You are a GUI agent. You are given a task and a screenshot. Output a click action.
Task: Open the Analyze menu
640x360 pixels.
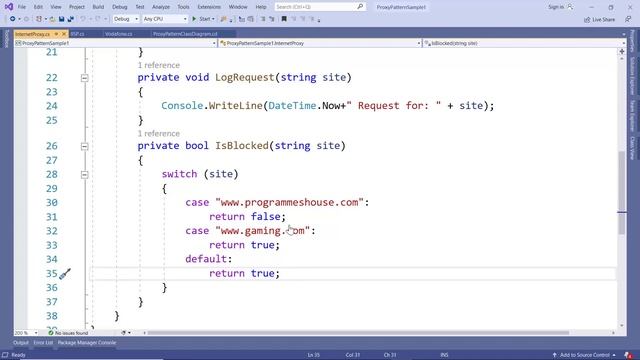tap(161, 7)
